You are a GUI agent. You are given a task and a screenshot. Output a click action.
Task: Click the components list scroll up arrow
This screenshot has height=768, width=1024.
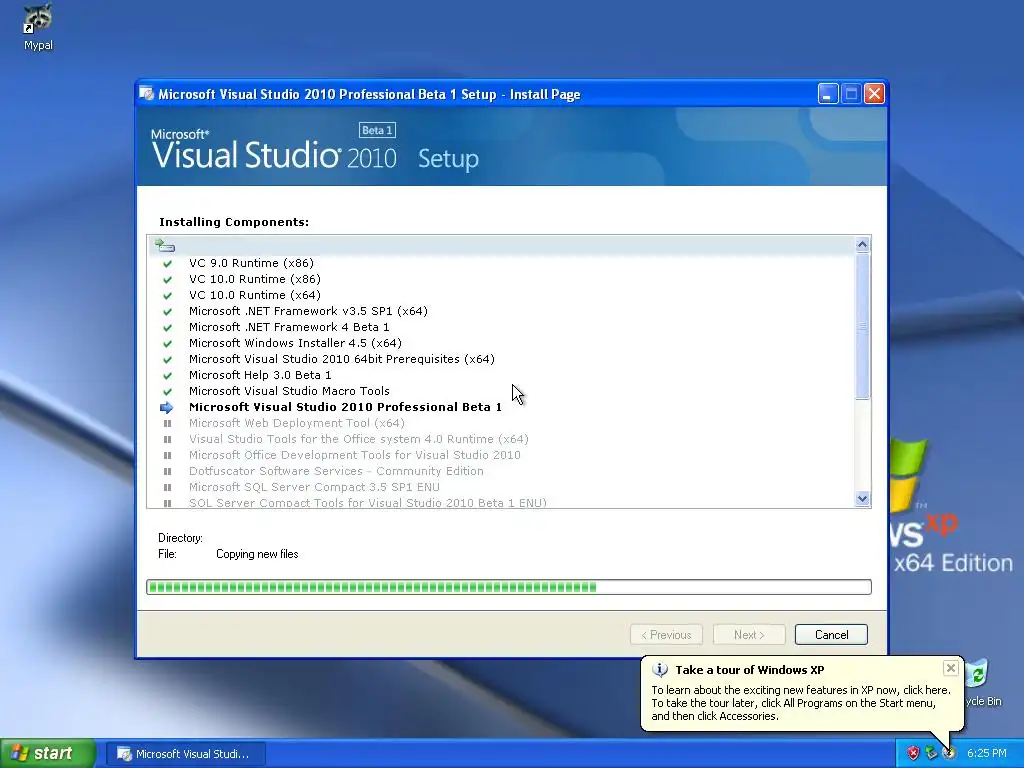[862, 244]
